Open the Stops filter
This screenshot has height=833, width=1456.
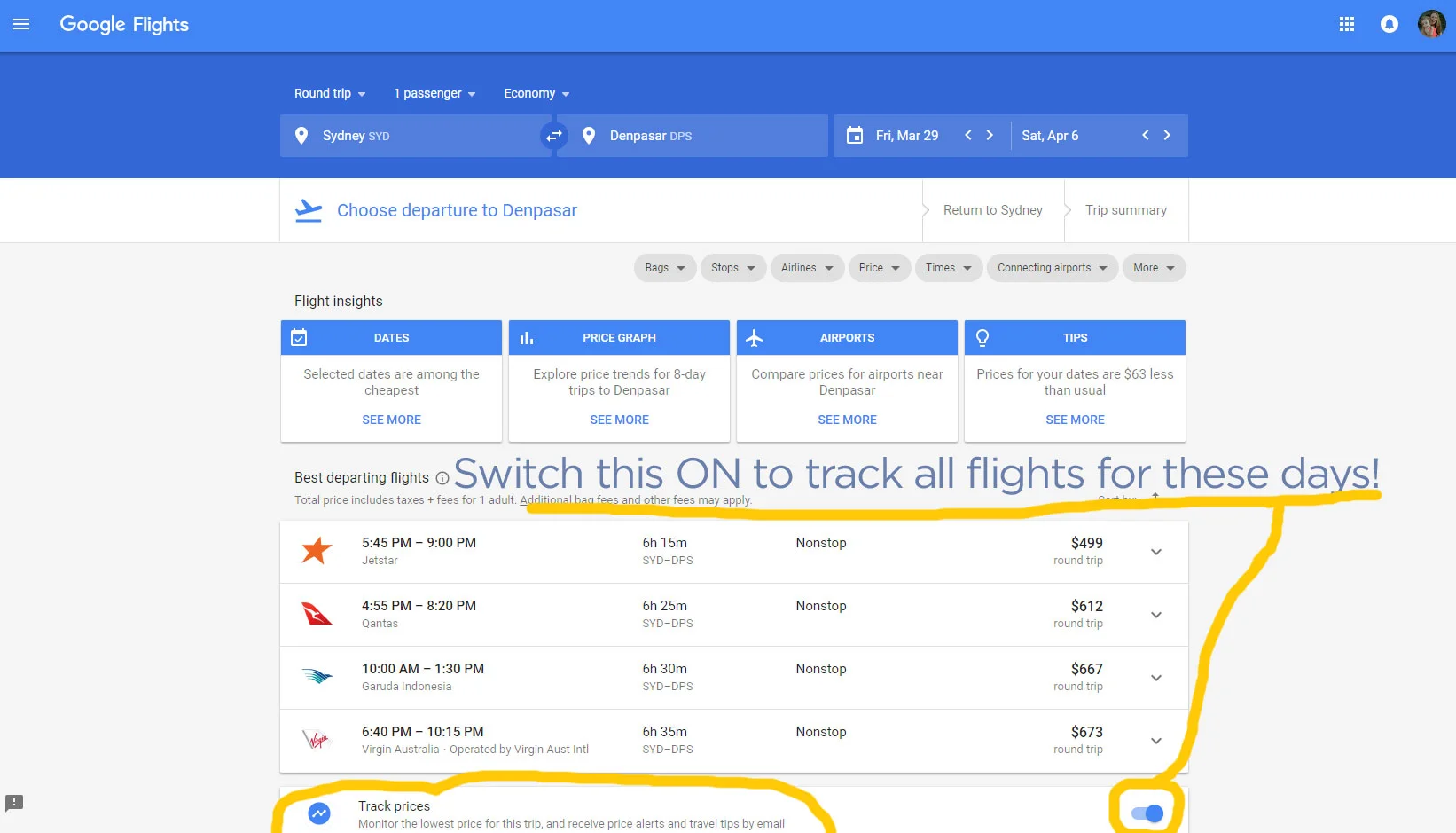point(733,268)
